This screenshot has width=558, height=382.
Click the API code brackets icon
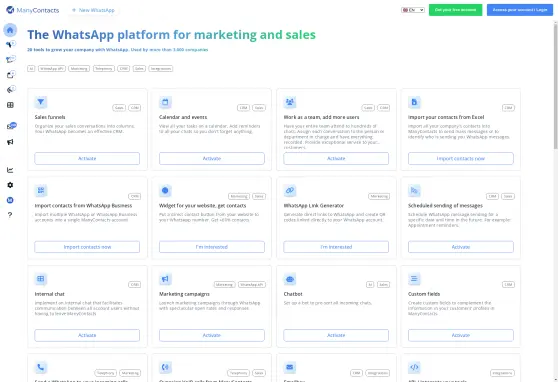pyautogui.click(x=414, y=367)
